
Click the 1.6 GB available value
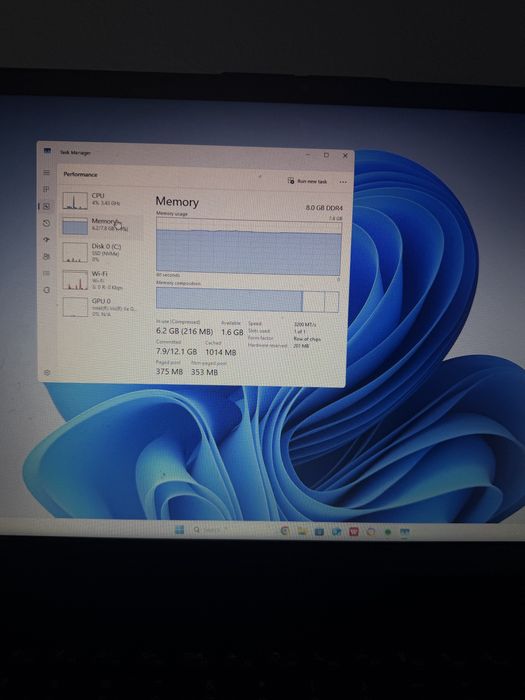233,332
